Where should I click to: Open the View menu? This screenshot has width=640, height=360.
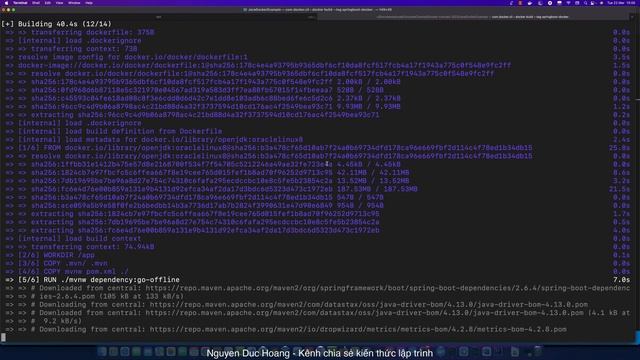click(60, 3)
